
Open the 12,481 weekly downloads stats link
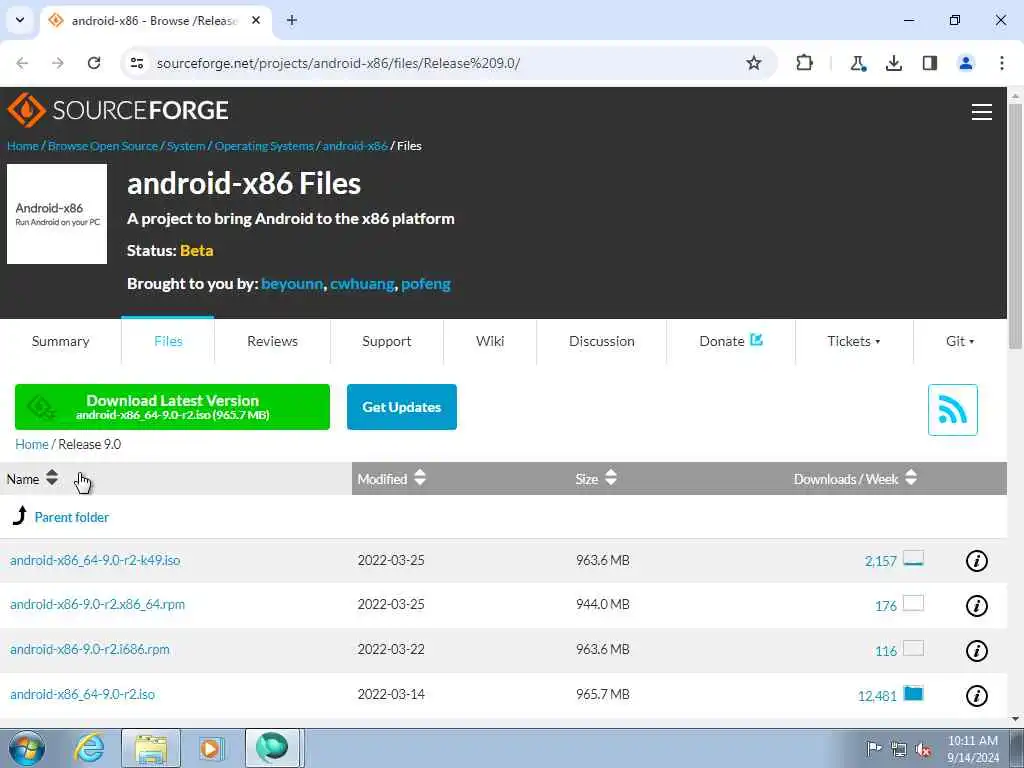click(x=877, y=696)
